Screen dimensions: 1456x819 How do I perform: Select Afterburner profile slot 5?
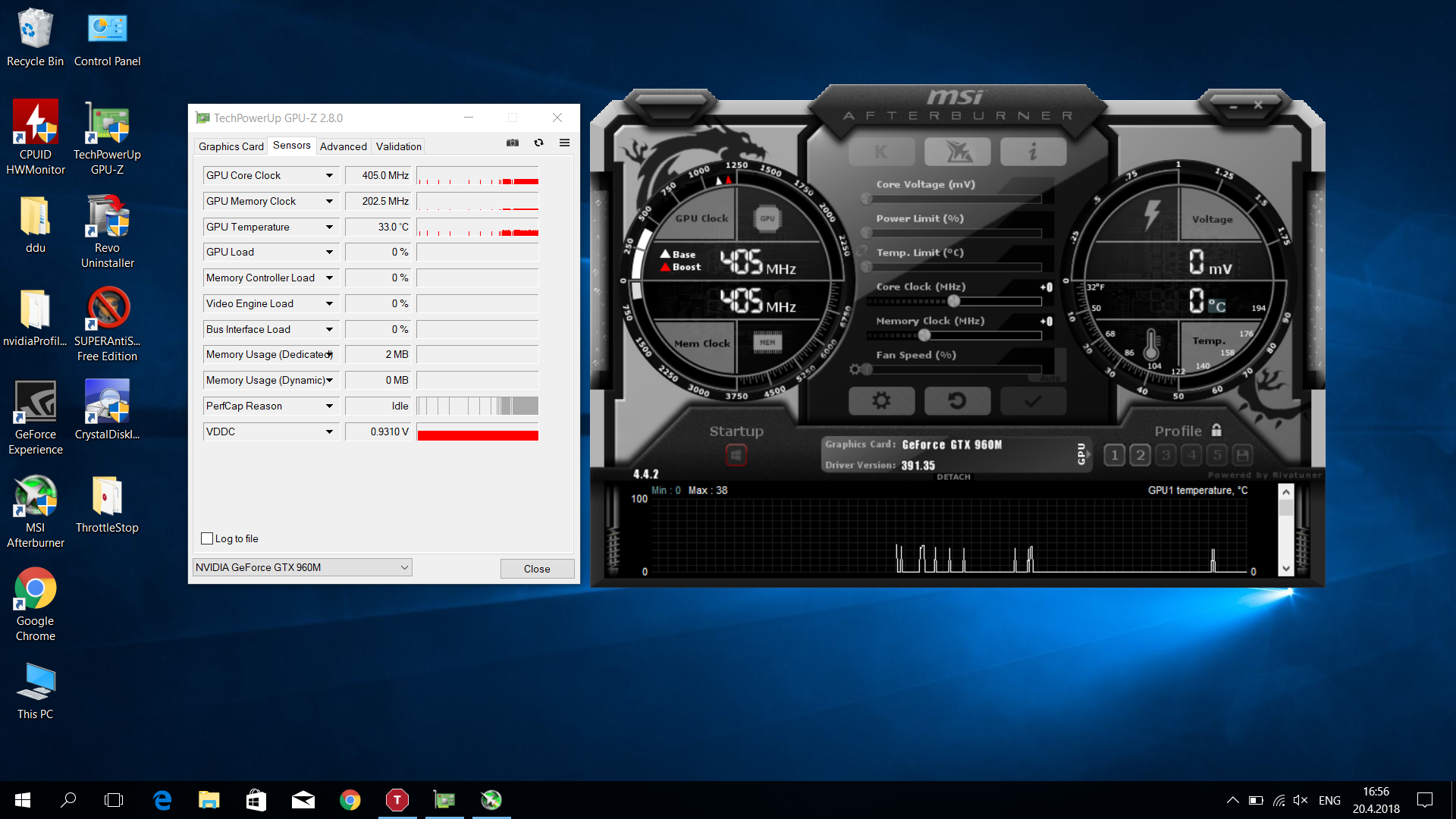pyautogui.click(x=1217, y=455)
